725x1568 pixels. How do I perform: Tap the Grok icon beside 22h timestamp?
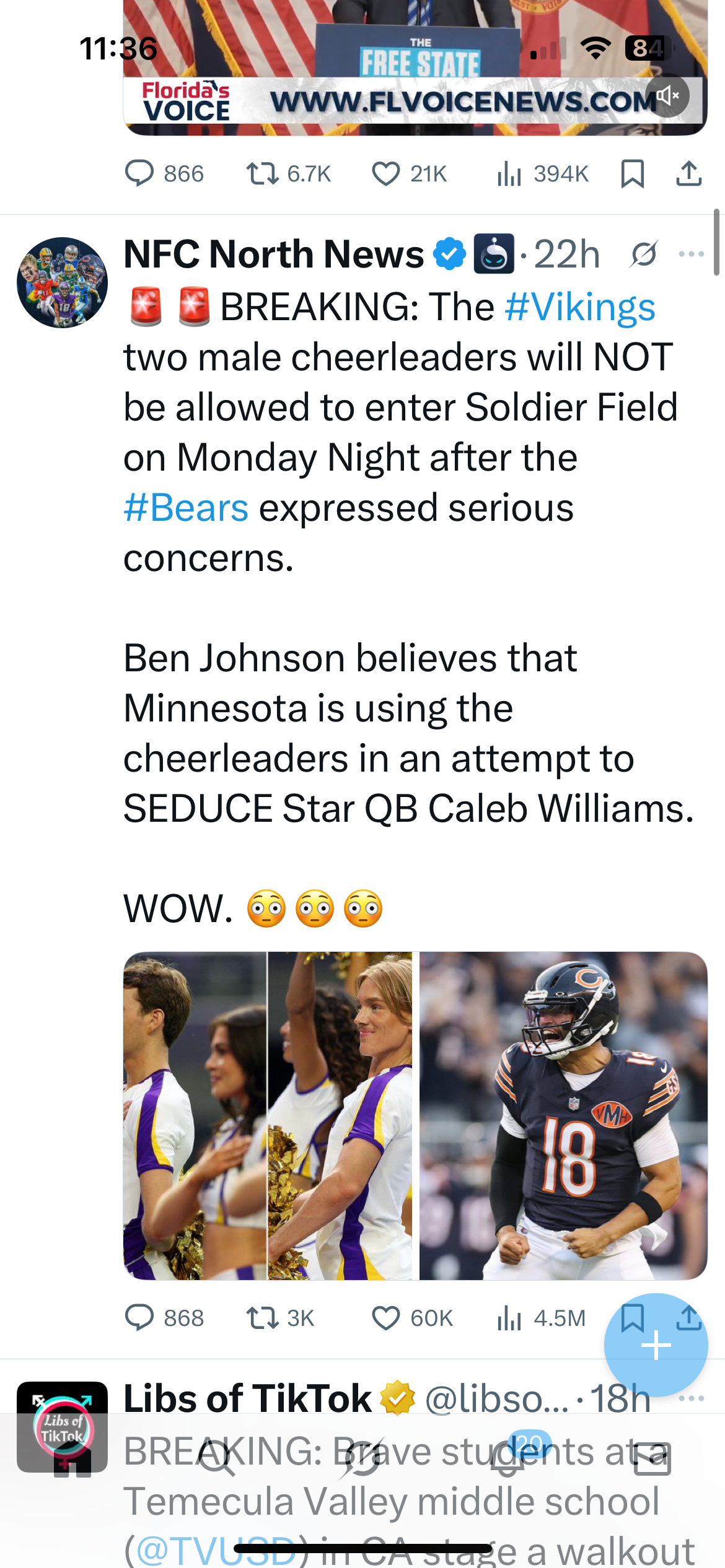(644, 254)
